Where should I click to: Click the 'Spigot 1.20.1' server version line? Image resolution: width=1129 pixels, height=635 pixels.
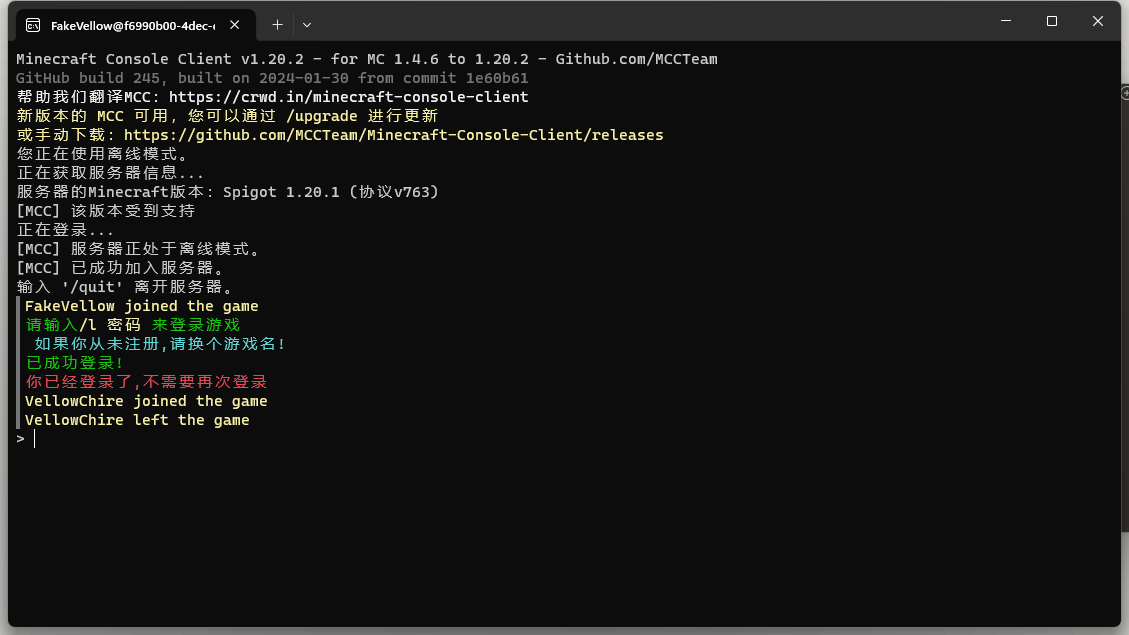228,192
